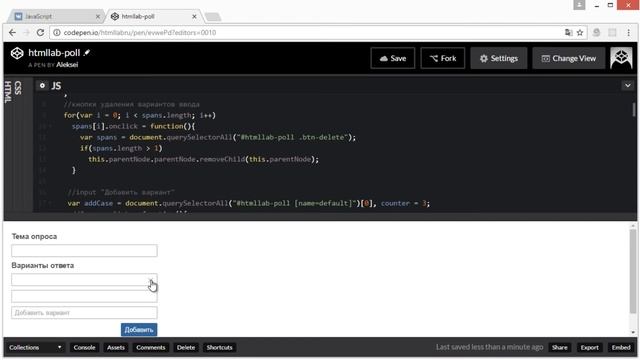Viewport: 640px width, 360px height.
Task: Focus the Добавить вариант input
Action: point(84,313)
